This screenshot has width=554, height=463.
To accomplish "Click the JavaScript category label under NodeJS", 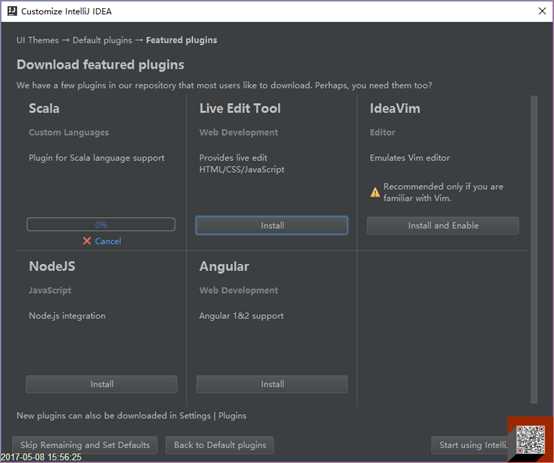I will point(50,291).
